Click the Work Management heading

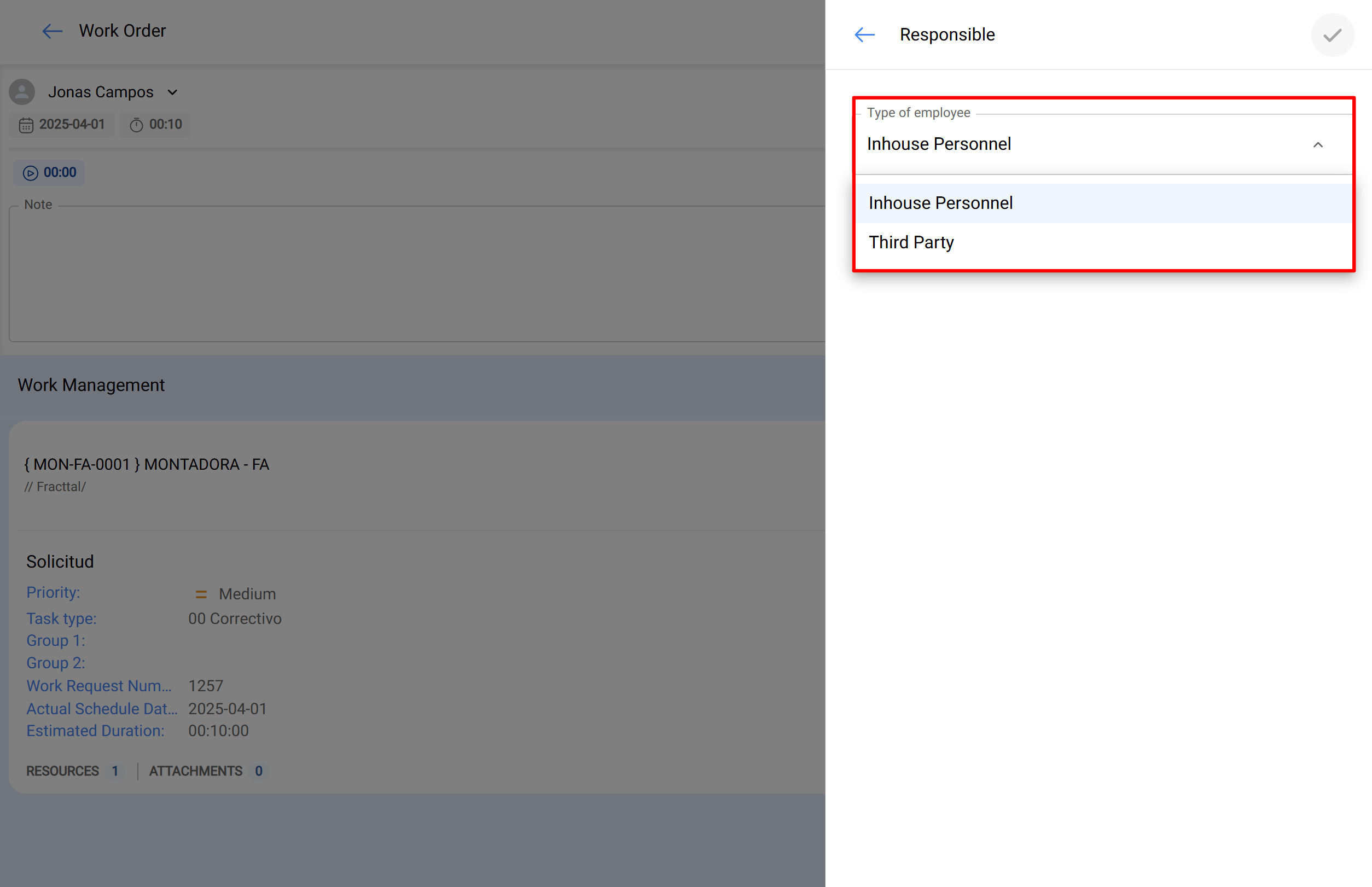point(91,385)
